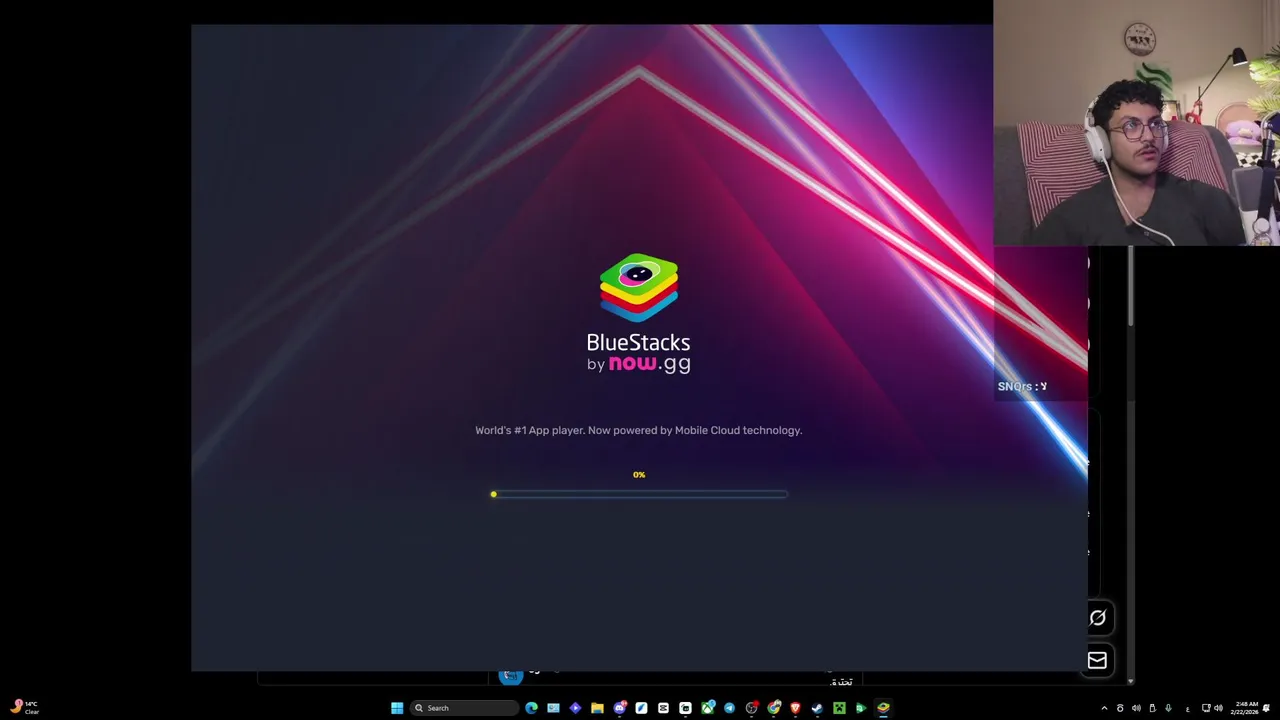Expand the system tray hidden icons chevron

1104,708
